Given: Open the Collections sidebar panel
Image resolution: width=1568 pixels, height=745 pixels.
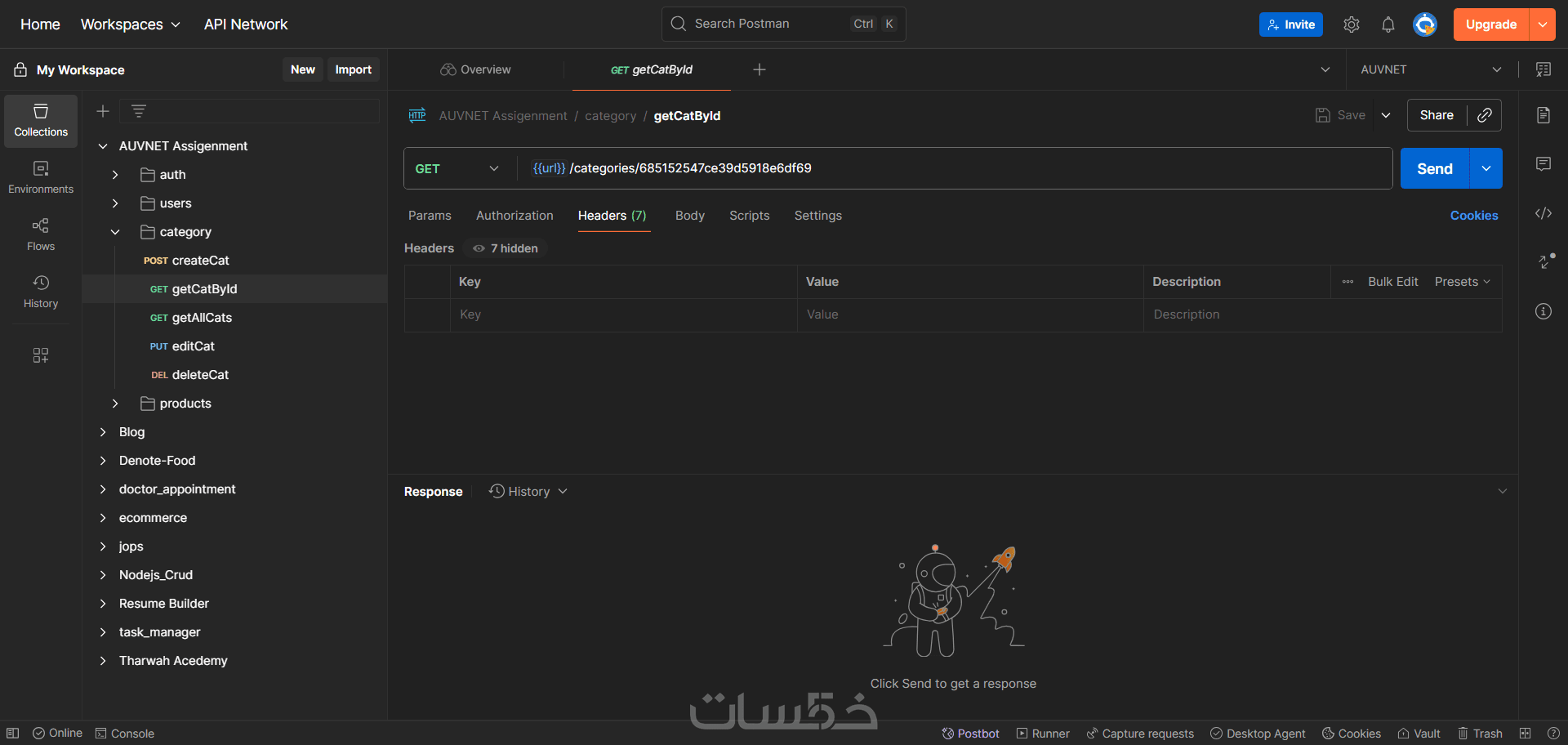Looking at the screenshot, I should point(41,121).
